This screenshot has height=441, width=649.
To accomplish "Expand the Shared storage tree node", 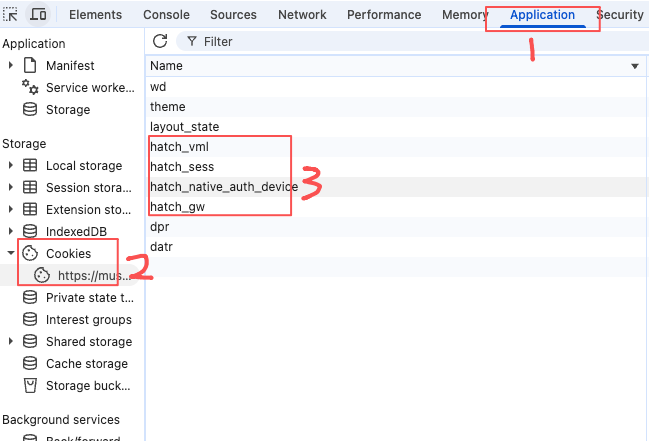I will point(11,341).
